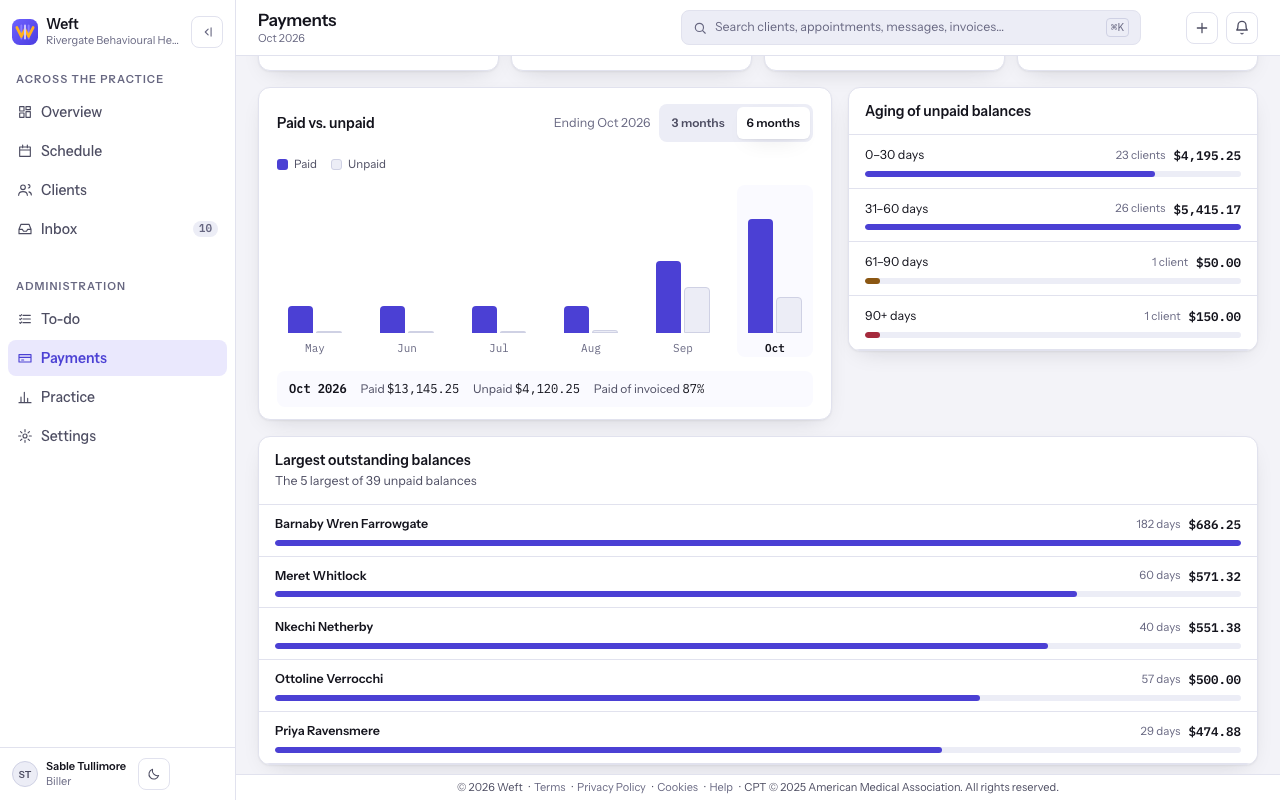Click the Practice bar-chart icon

25,397
